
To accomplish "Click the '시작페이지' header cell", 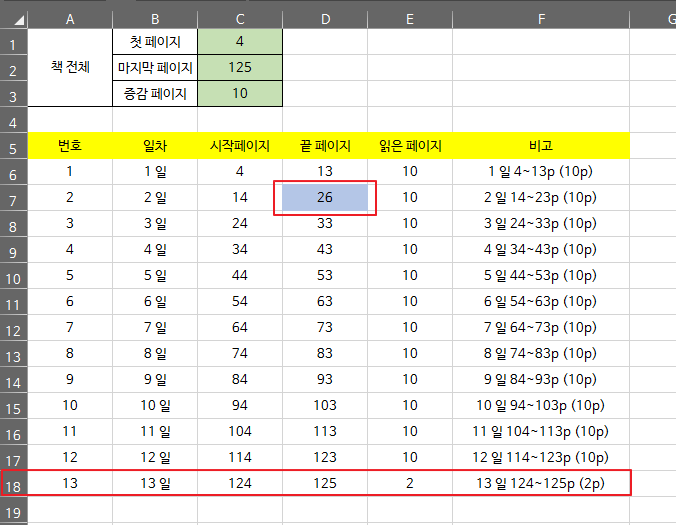I will point(240,146).
